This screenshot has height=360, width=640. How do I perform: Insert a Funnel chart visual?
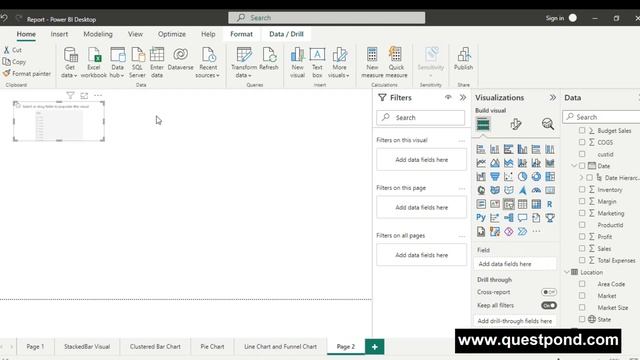[495, 177]
